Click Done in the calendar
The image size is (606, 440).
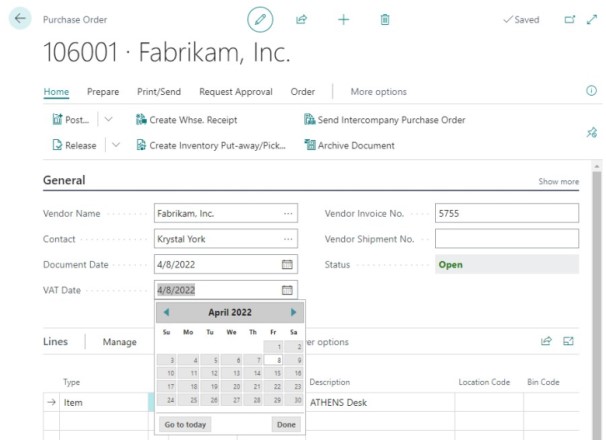tap(286, 425)
